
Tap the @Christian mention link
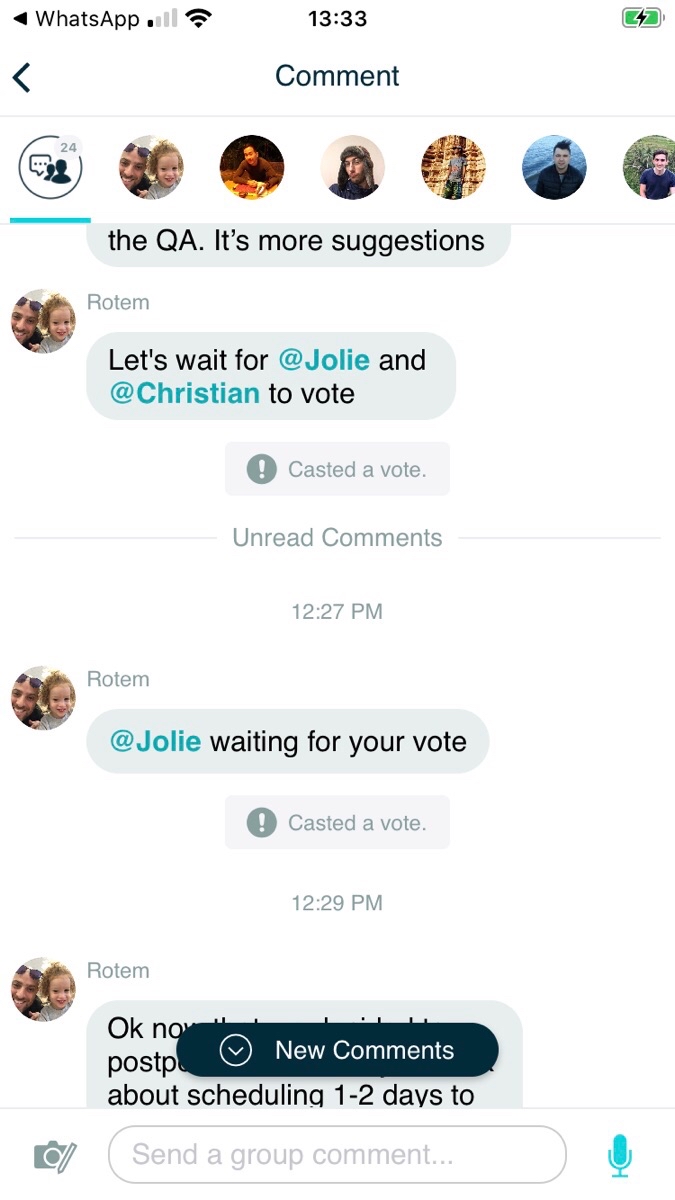coord(184,394)
